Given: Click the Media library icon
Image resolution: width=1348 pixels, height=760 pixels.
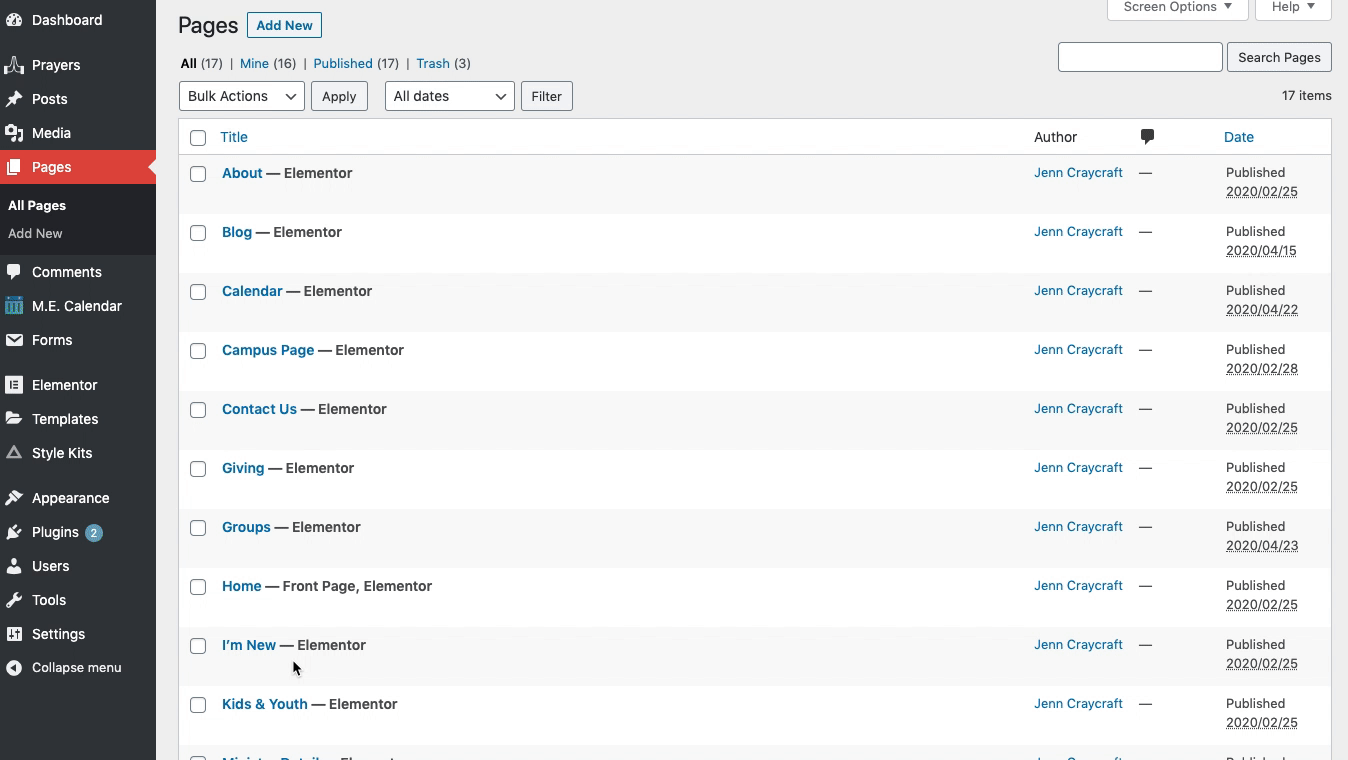Looking at the screenshot, I should [x=14, y=133].
